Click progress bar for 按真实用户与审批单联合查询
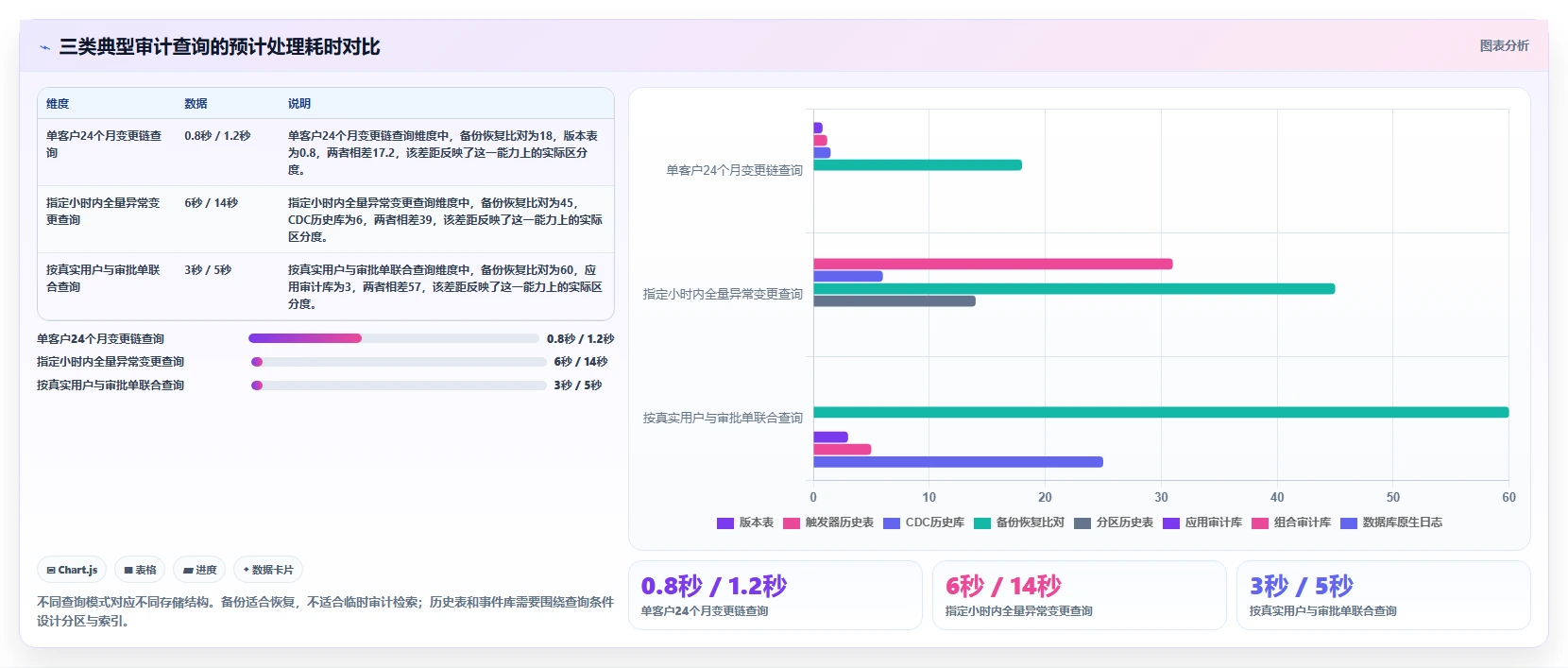The width and height of the screenshot is (1568, 668). [399, 385]
